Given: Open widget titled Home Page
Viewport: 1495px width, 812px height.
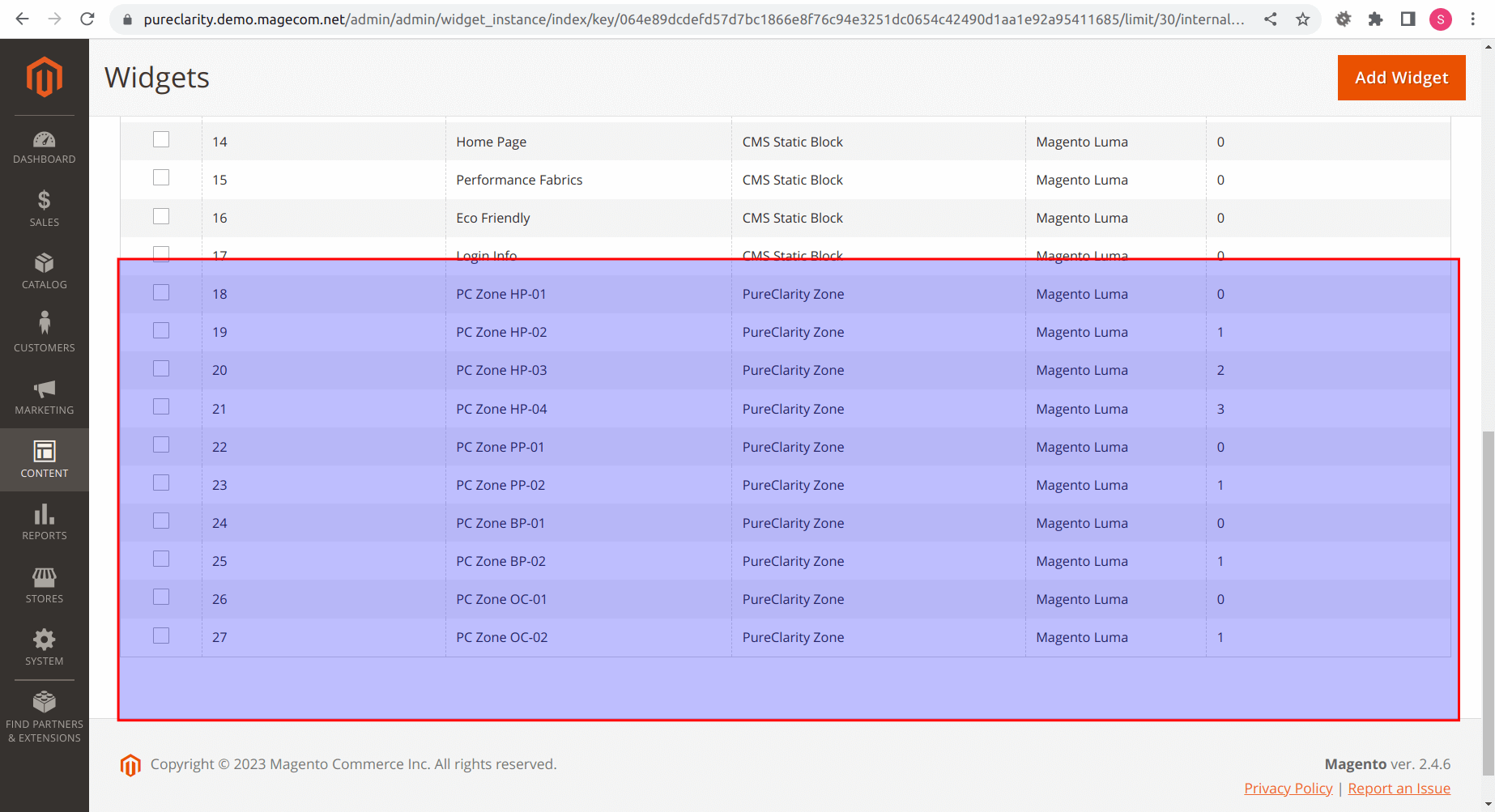Looking at the screenshot, I should pos(491,142).
